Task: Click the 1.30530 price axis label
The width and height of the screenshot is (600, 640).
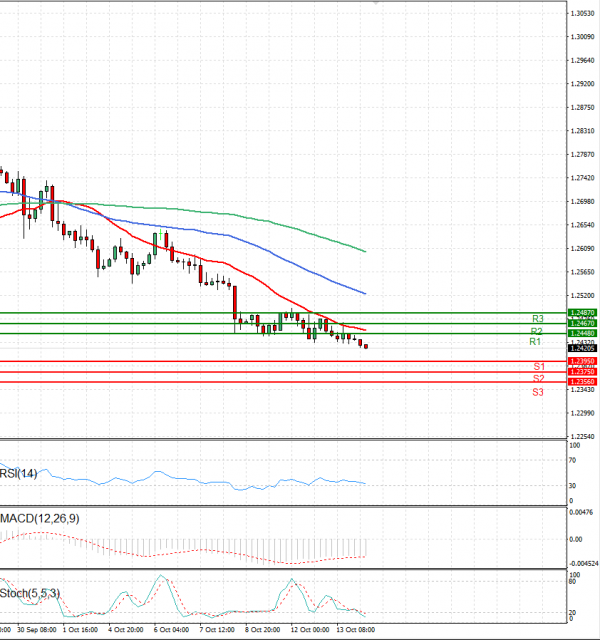Action: pyautogui.click(x=583, y=13)
